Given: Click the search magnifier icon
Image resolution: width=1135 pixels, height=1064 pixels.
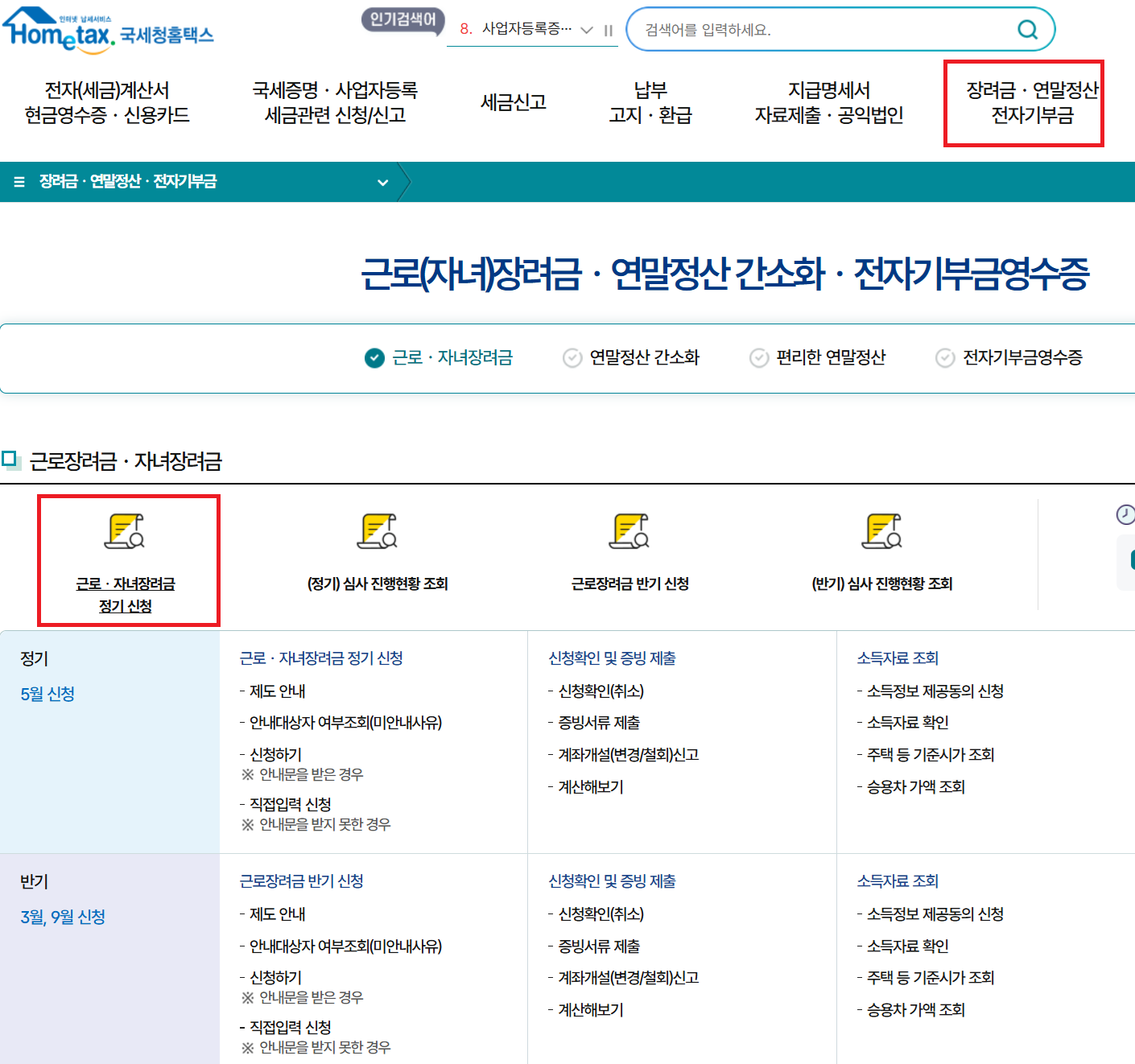Looking at the screenshot, I should point(1027,30).
